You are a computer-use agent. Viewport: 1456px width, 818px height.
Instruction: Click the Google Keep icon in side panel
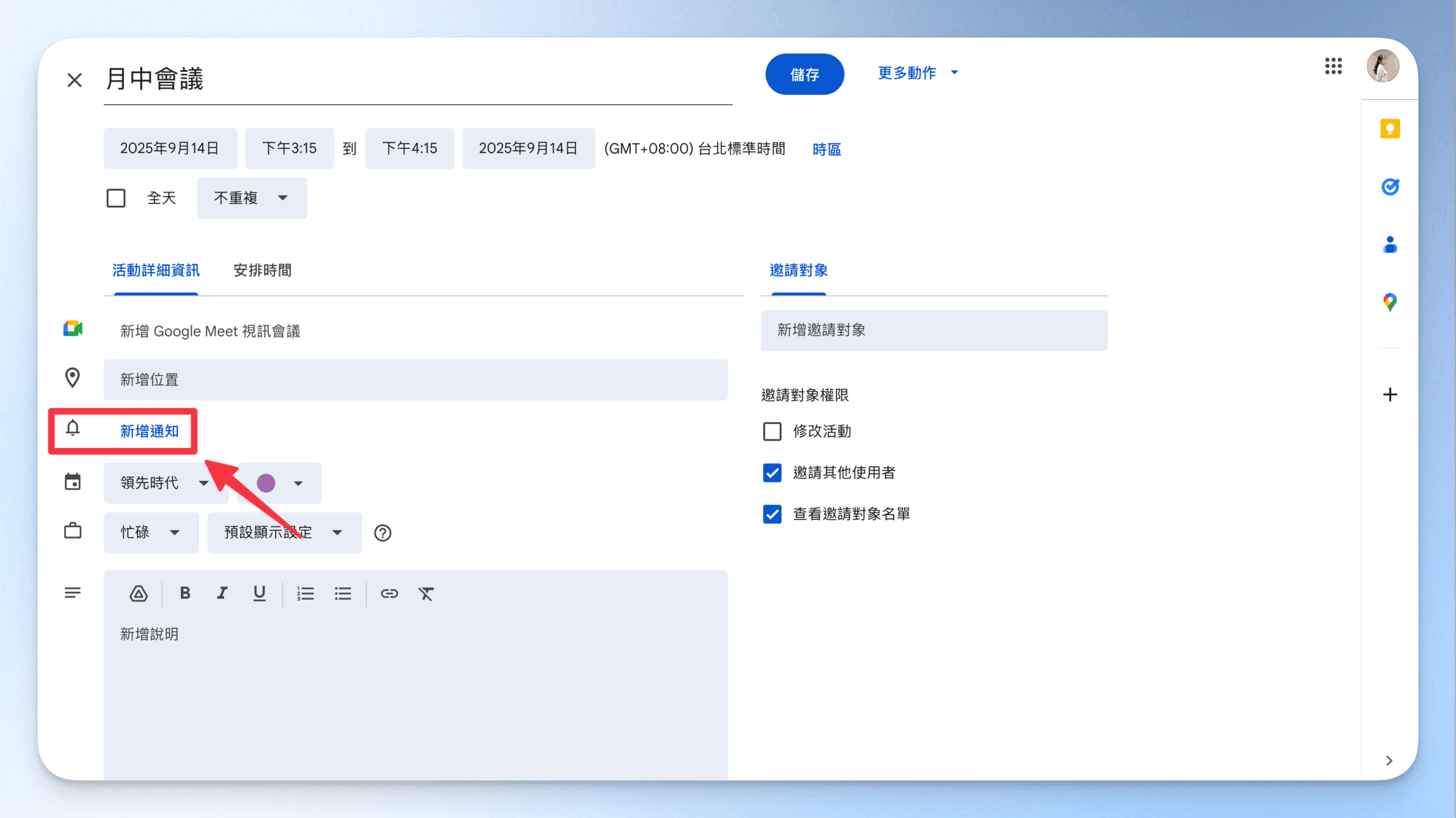point(1389,129)
